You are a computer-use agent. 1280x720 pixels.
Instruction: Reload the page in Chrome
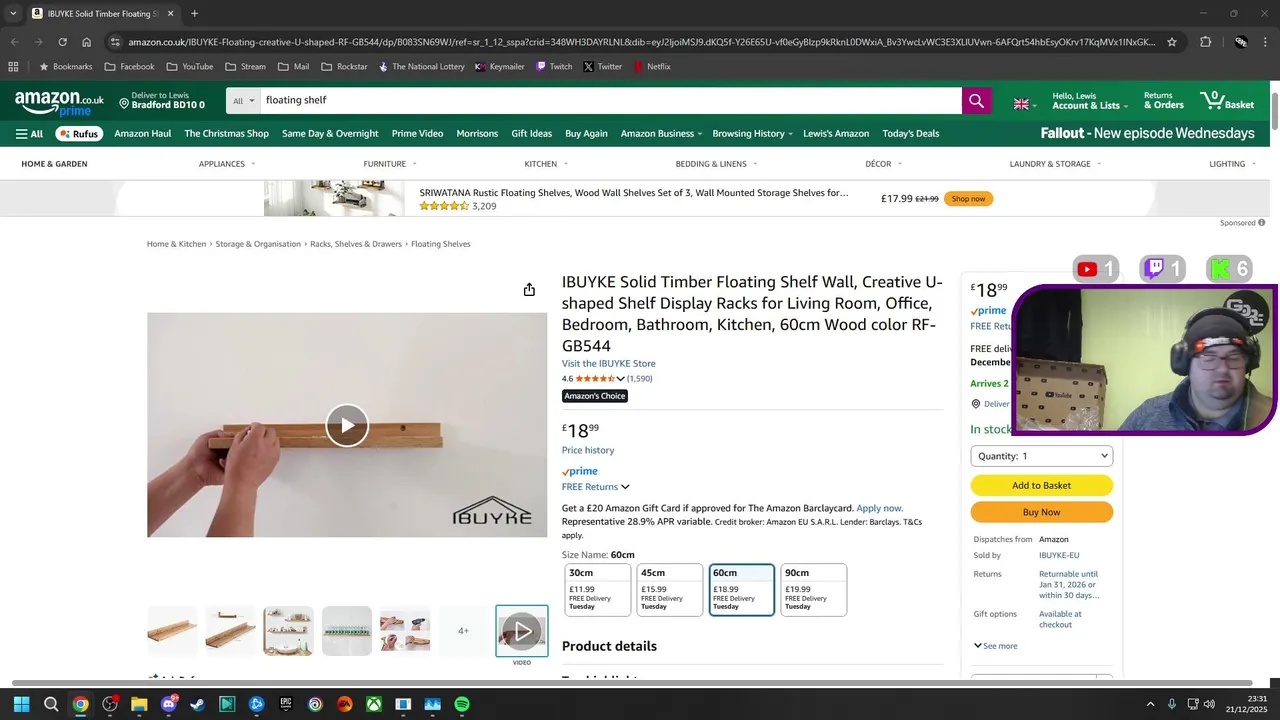[62, 42]
